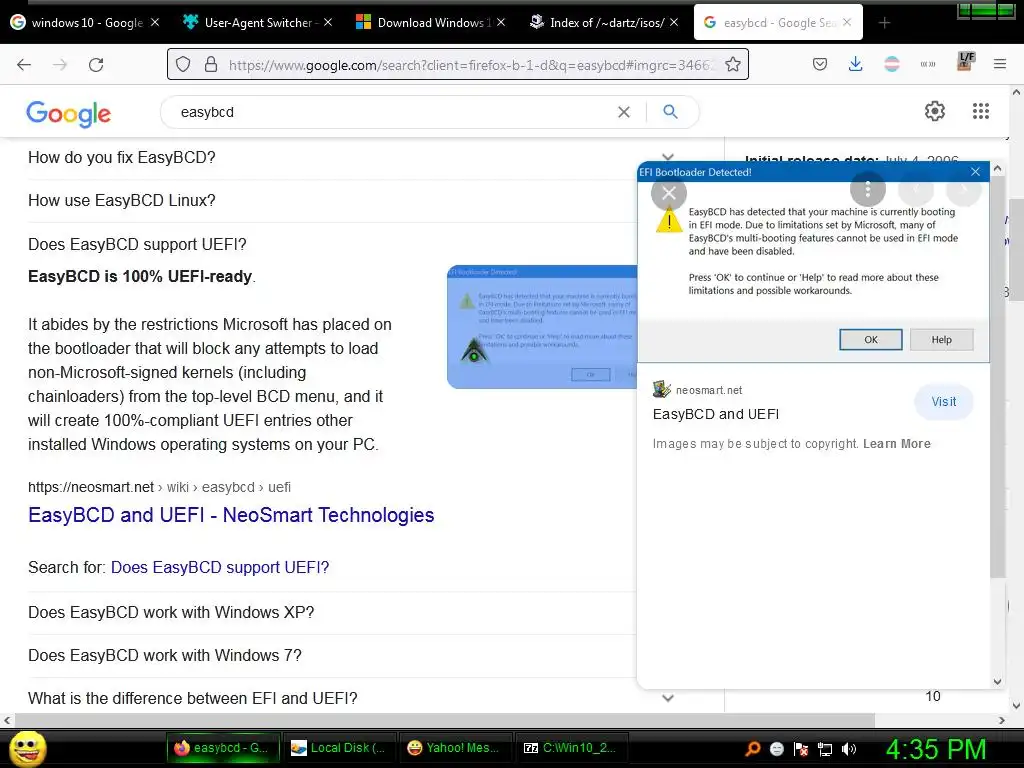Switch to the windows 10 - Google tab
The width and height of the screenshot is (1024, 768).
85,22
